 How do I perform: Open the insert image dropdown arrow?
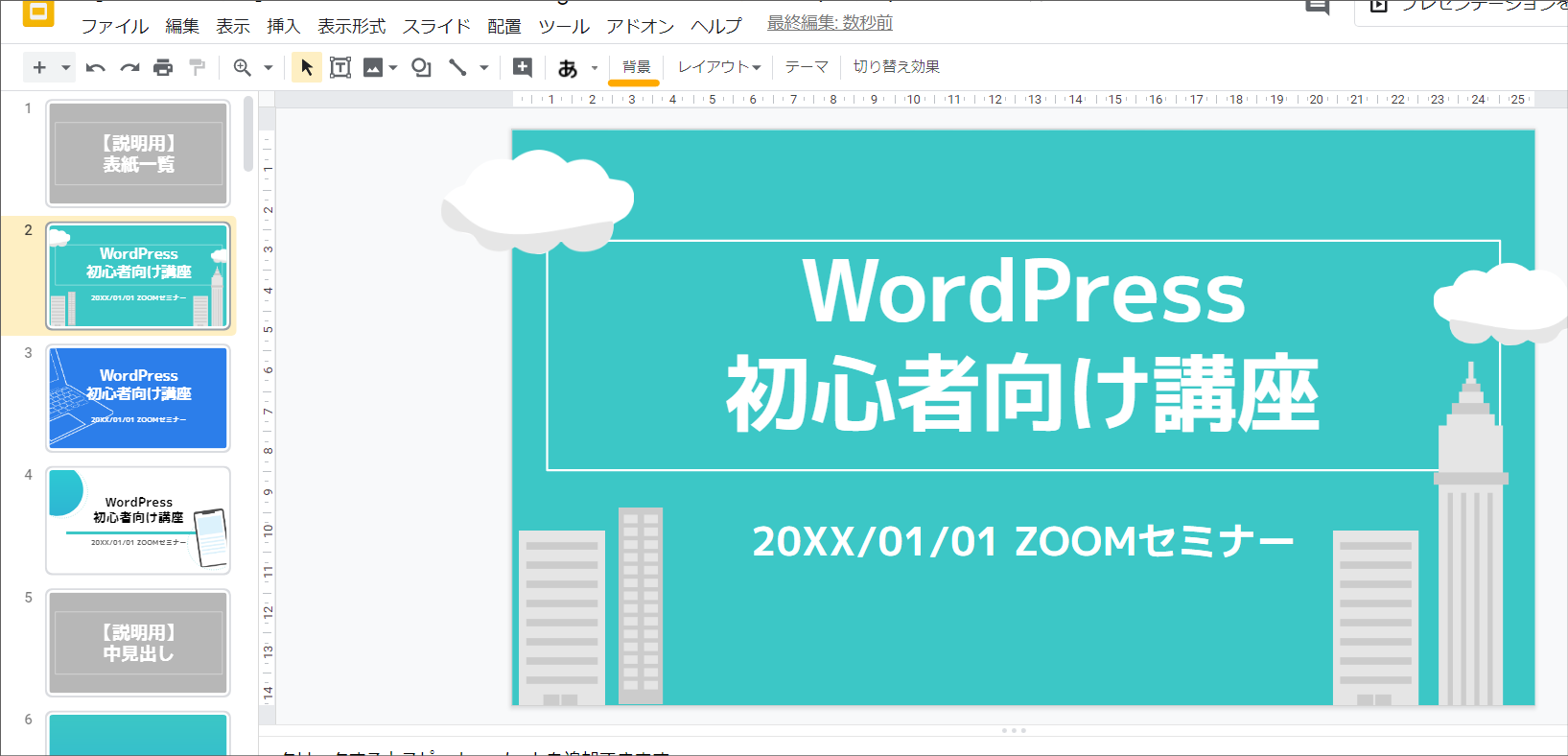click(393, 67)
